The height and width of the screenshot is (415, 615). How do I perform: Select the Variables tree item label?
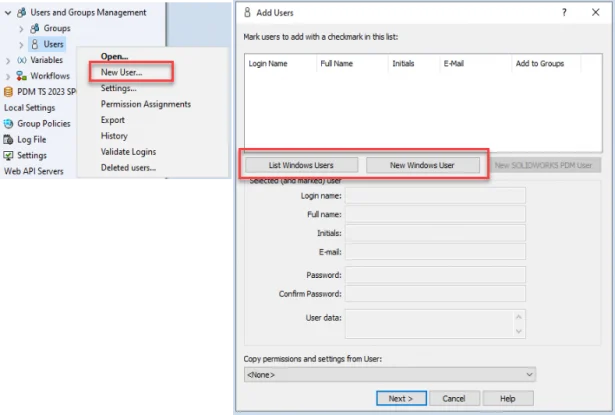(47, 60)
